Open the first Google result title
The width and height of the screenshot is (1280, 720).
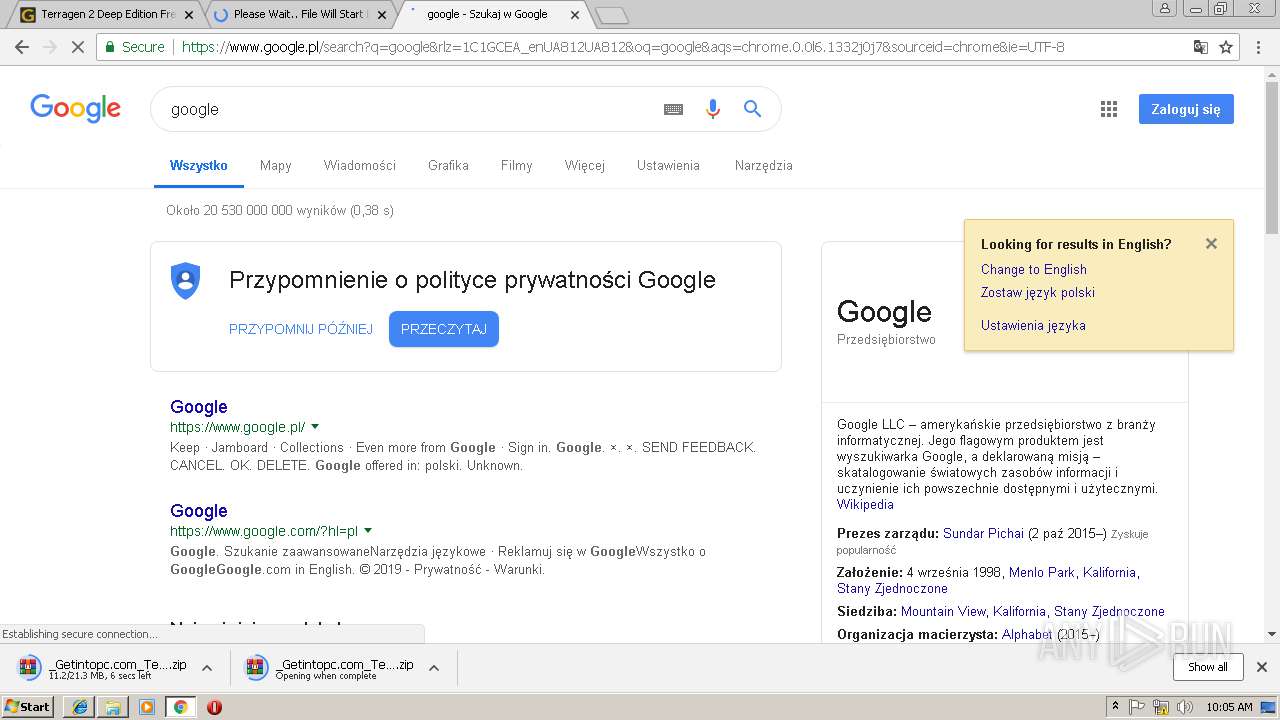[x=199, y=407]
